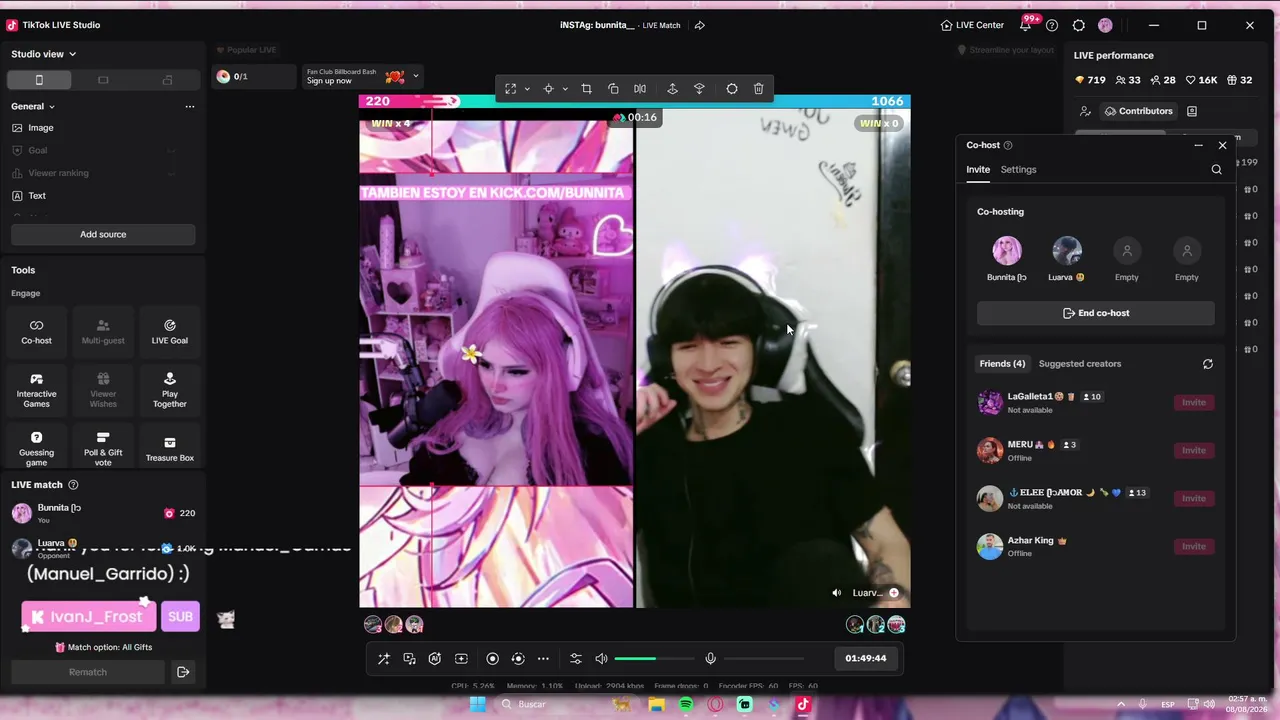The image size is (1280, 720).
Task: Open Poll & Gift vote
Action: tap(103, 449)
